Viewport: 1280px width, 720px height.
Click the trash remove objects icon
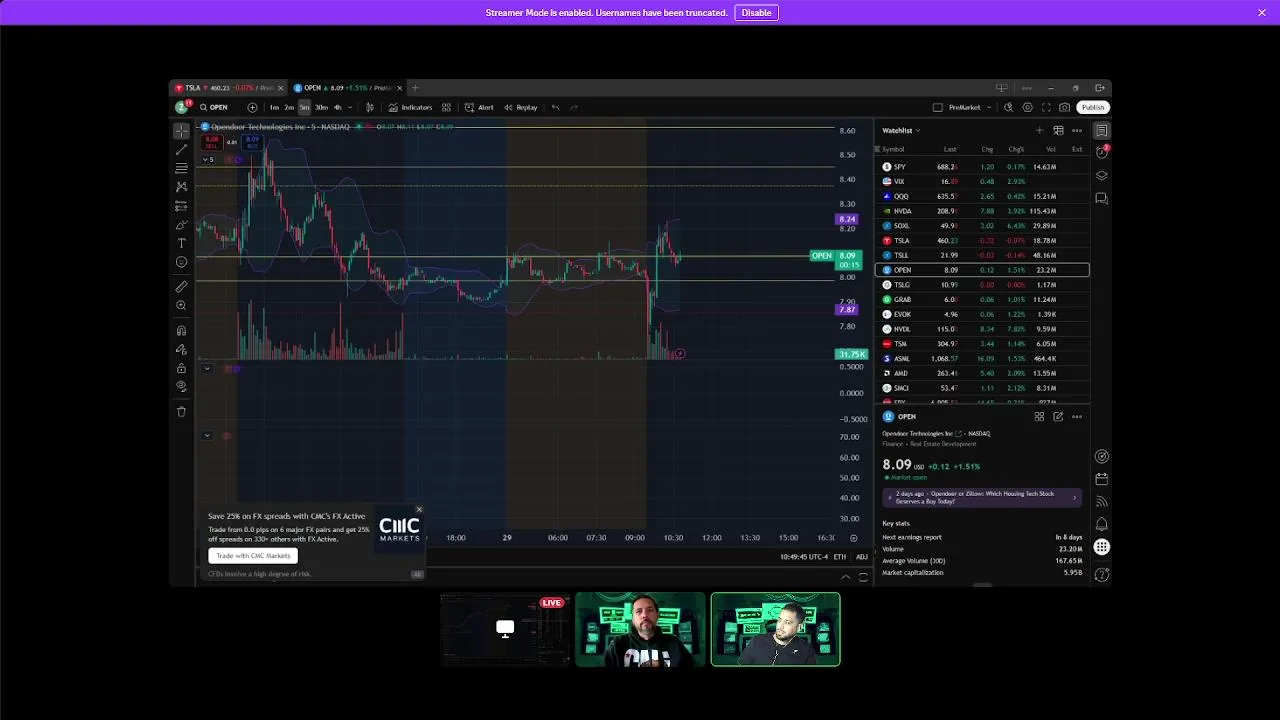(181, 411)
